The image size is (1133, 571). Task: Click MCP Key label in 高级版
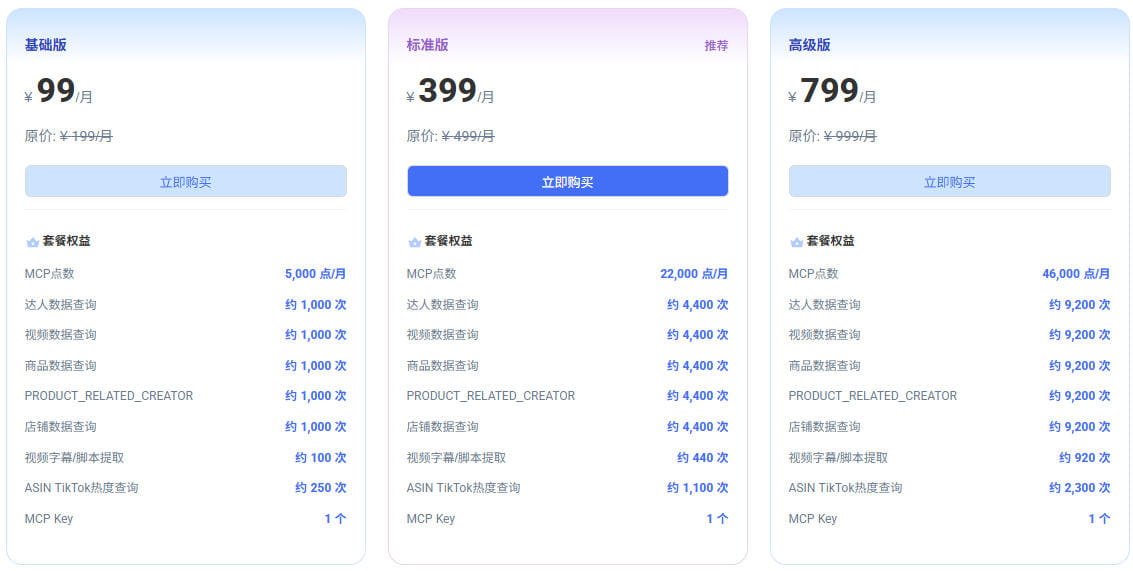(x=813, y=519)
